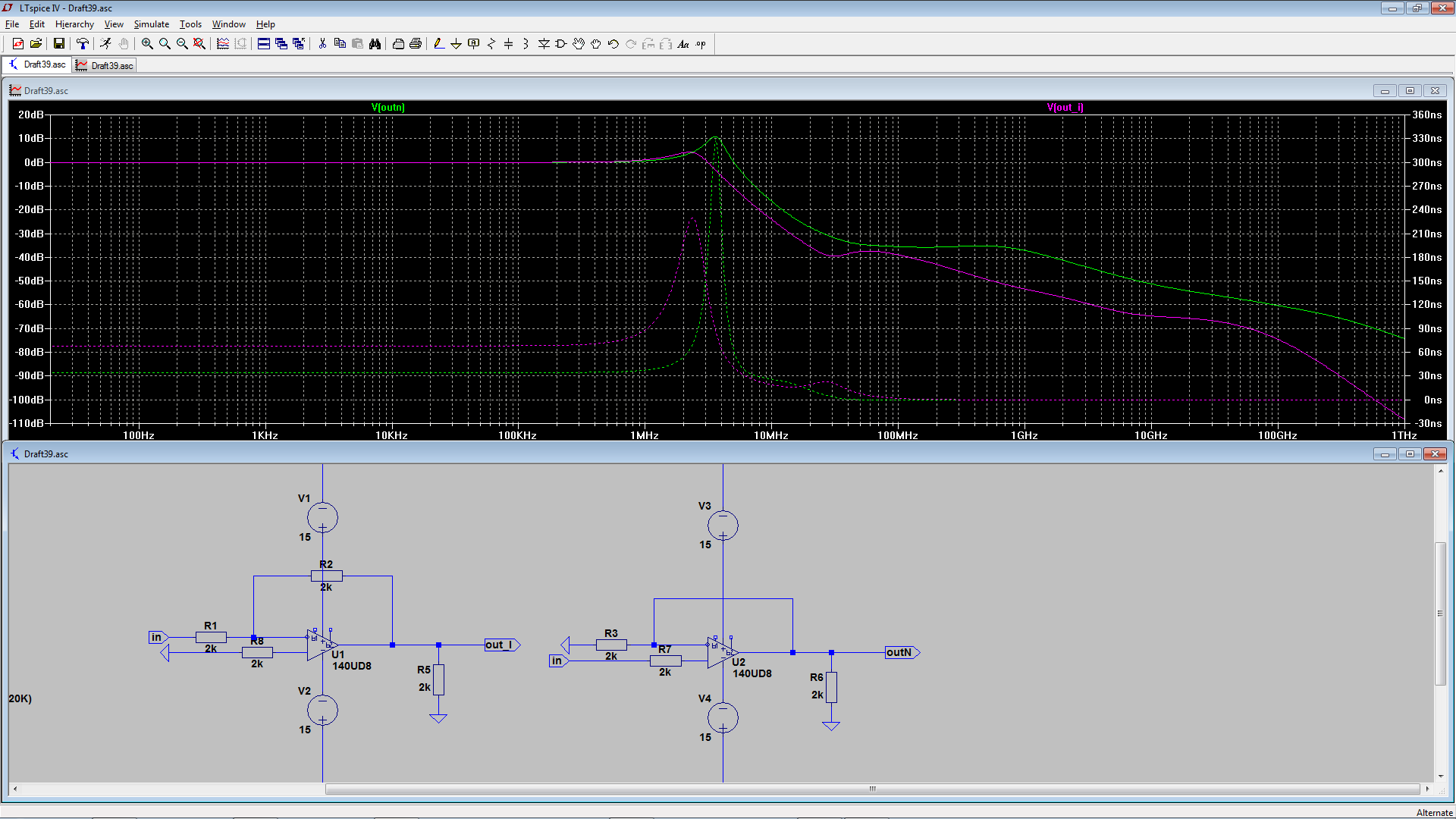The image size is (1456, 819).
Task: Click the Zoom In magnifier icon
Action: 147,44
